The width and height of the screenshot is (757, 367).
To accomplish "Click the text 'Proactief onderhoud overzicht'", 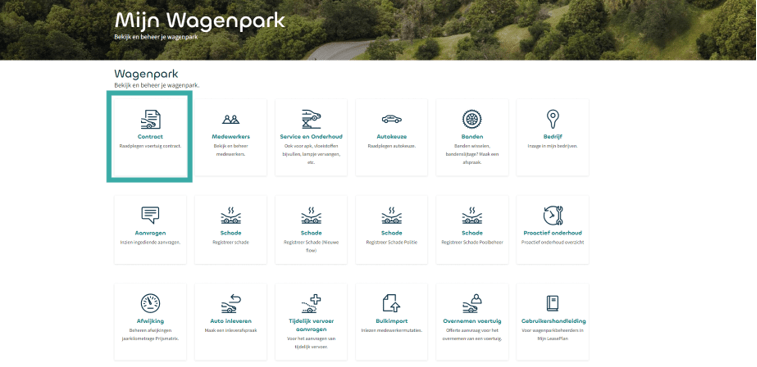I will point(552,242).
